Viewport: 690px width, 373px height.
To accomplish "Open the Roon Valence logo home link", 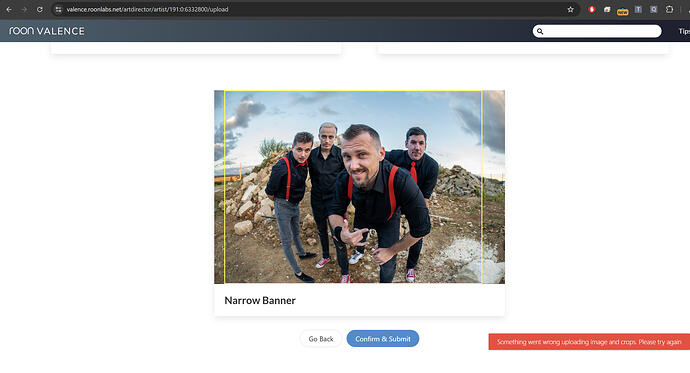I will coord(47,31).
